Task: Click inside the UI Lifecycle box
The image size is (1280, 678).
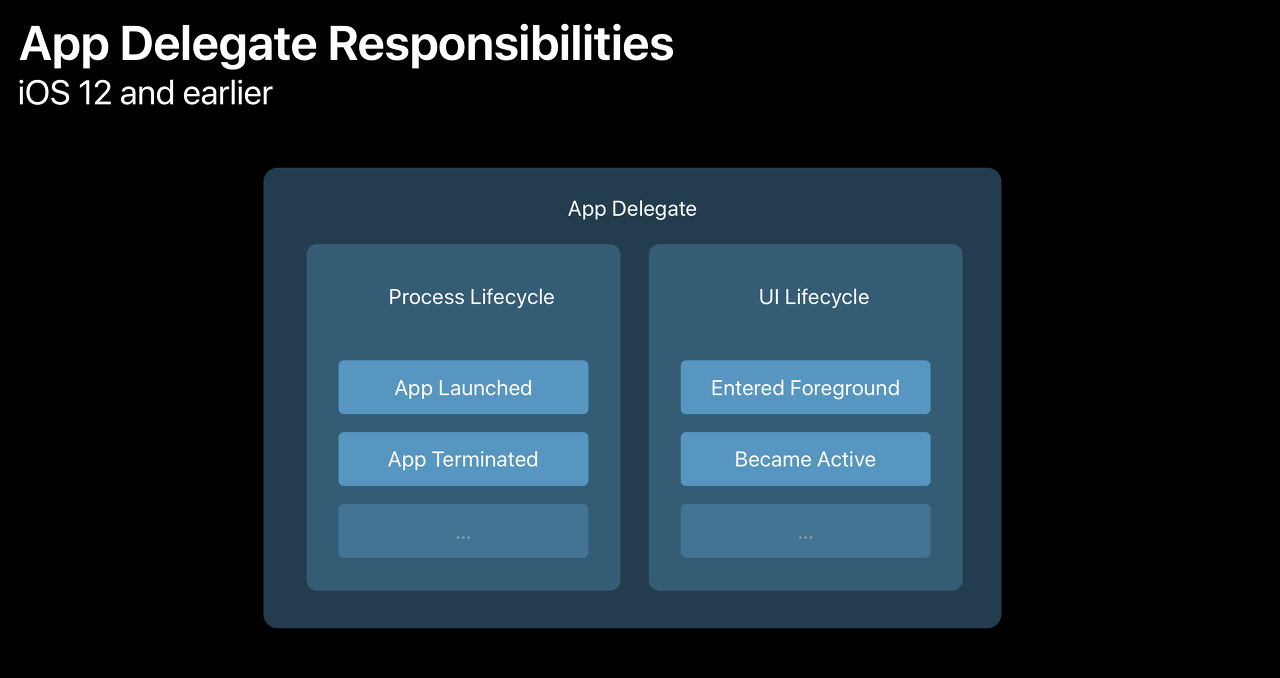Action: 805,340
